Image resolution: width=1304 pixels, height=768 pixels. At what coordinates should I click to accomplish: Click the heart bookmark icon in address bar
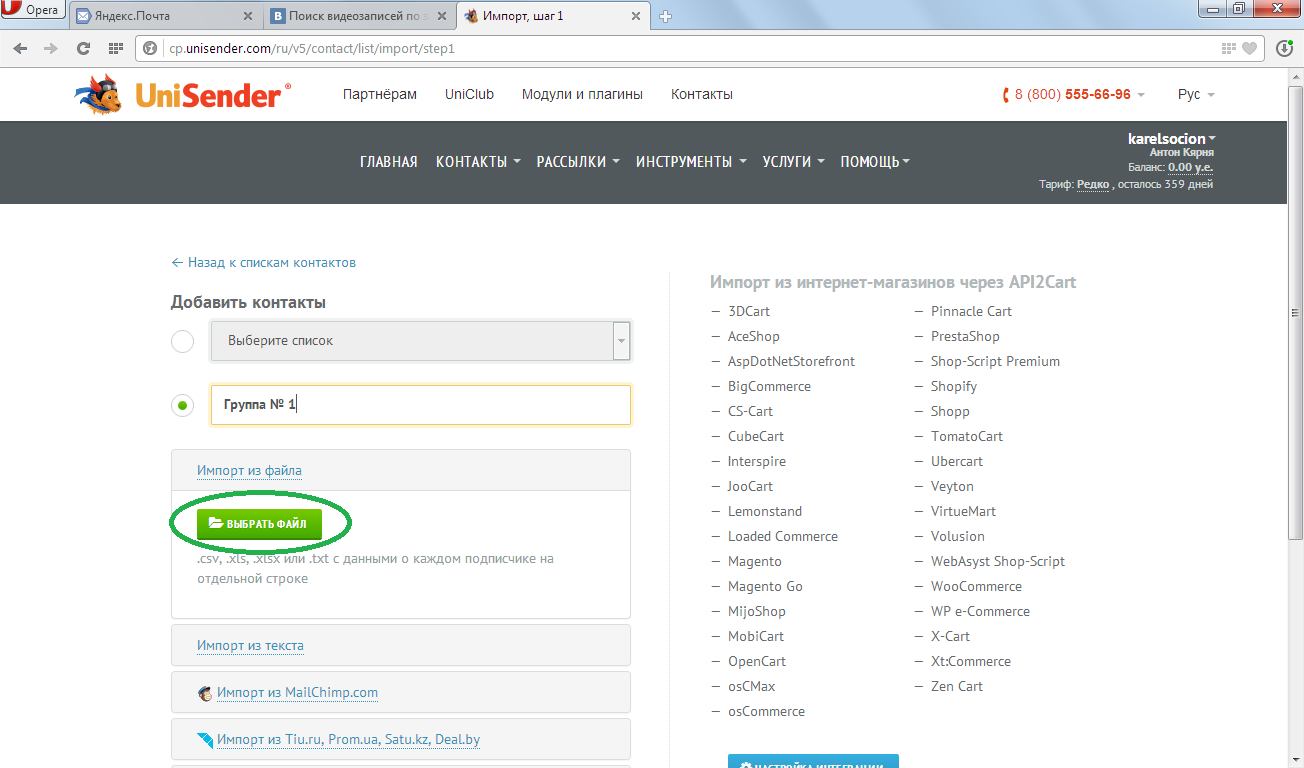click(x=1250, y=48)
